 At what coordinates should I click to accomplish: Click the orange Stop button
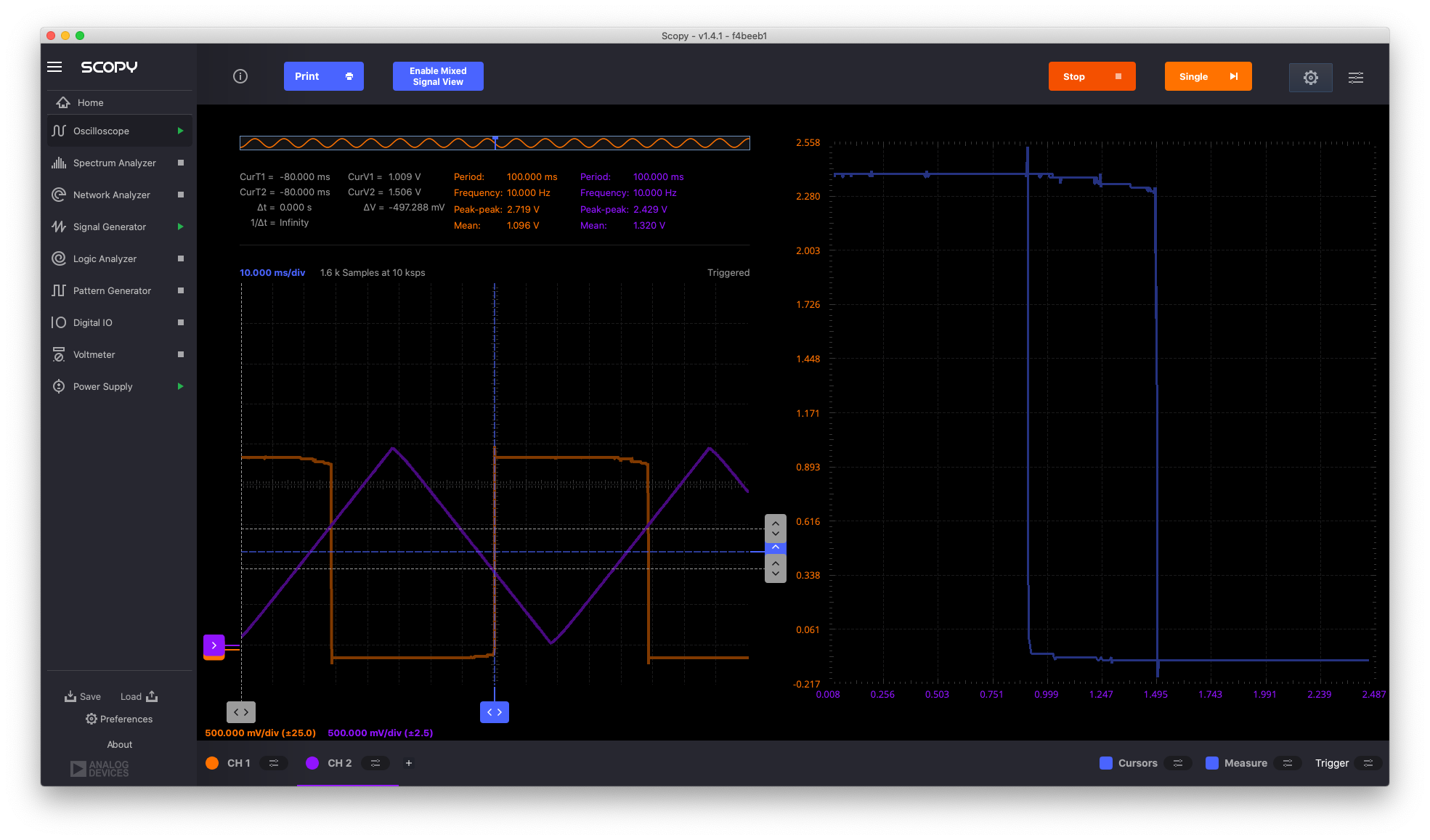pos(1092,76)
